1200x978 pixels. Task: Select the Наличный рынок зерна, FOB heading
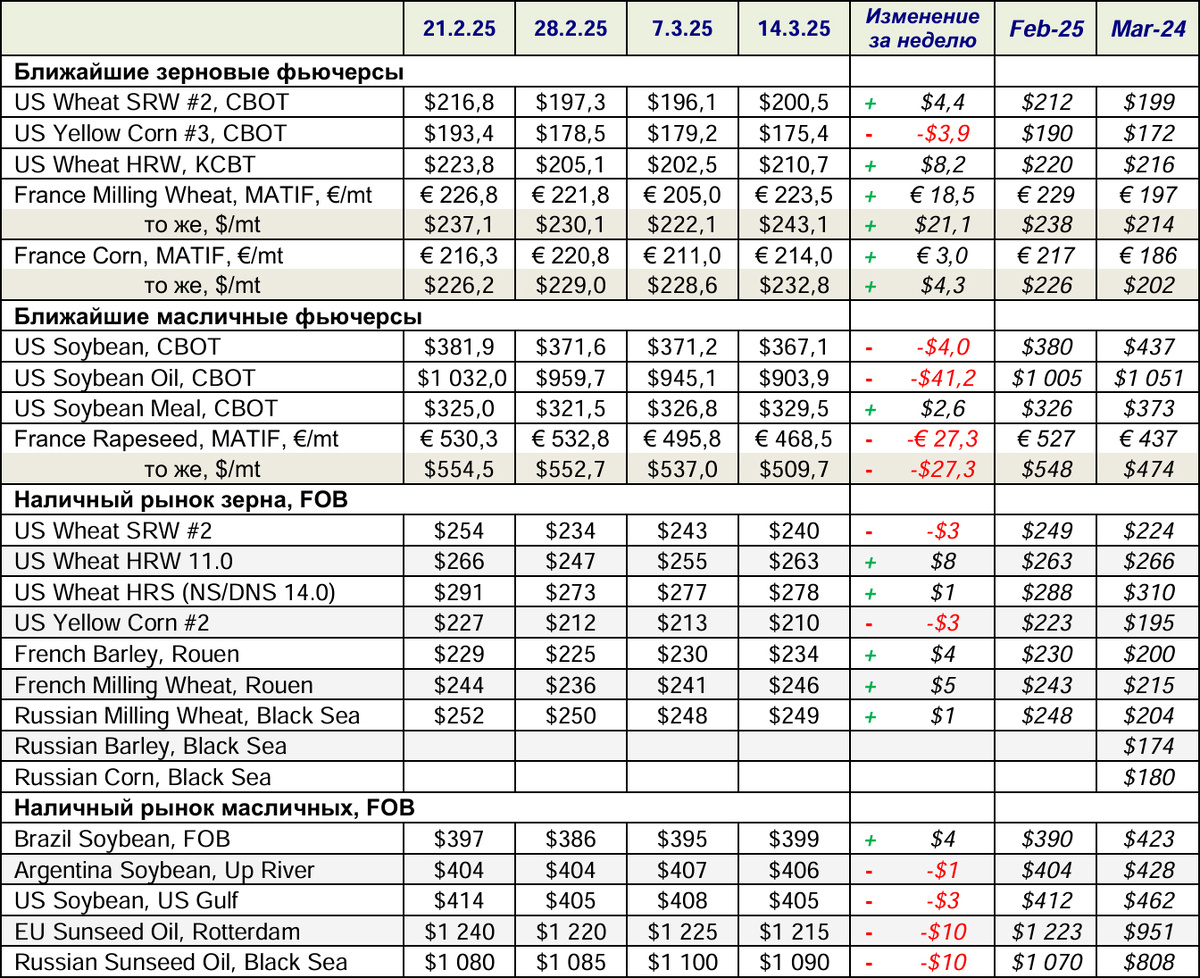click(x=181, y=501)
